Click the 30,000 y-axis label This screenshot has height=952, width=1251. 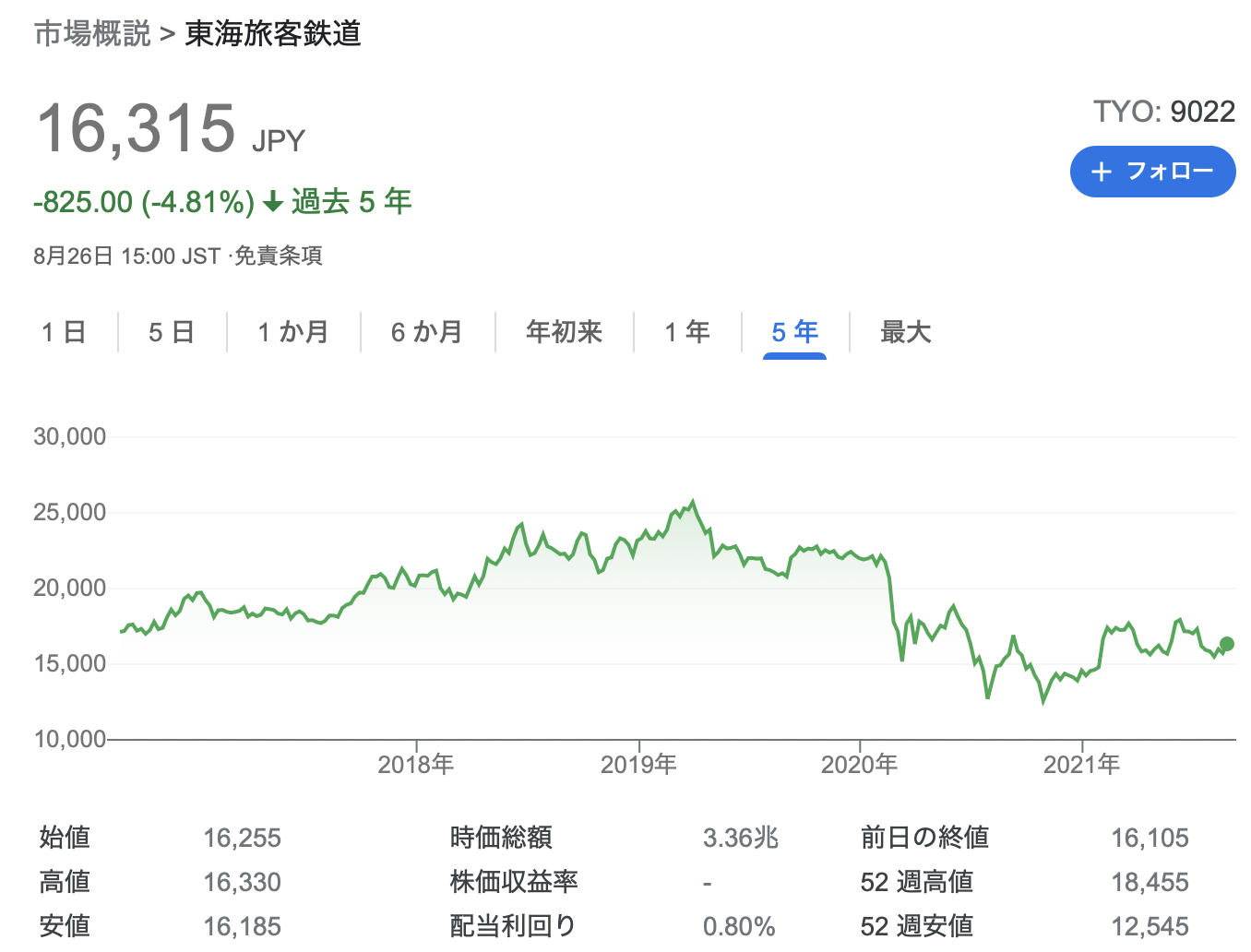[70, 436]
